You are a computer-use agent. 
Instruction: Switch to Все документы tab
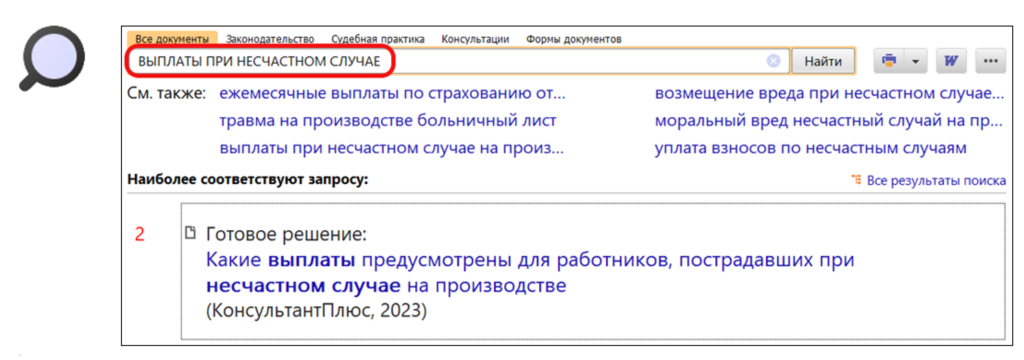(x=172, y=39)
